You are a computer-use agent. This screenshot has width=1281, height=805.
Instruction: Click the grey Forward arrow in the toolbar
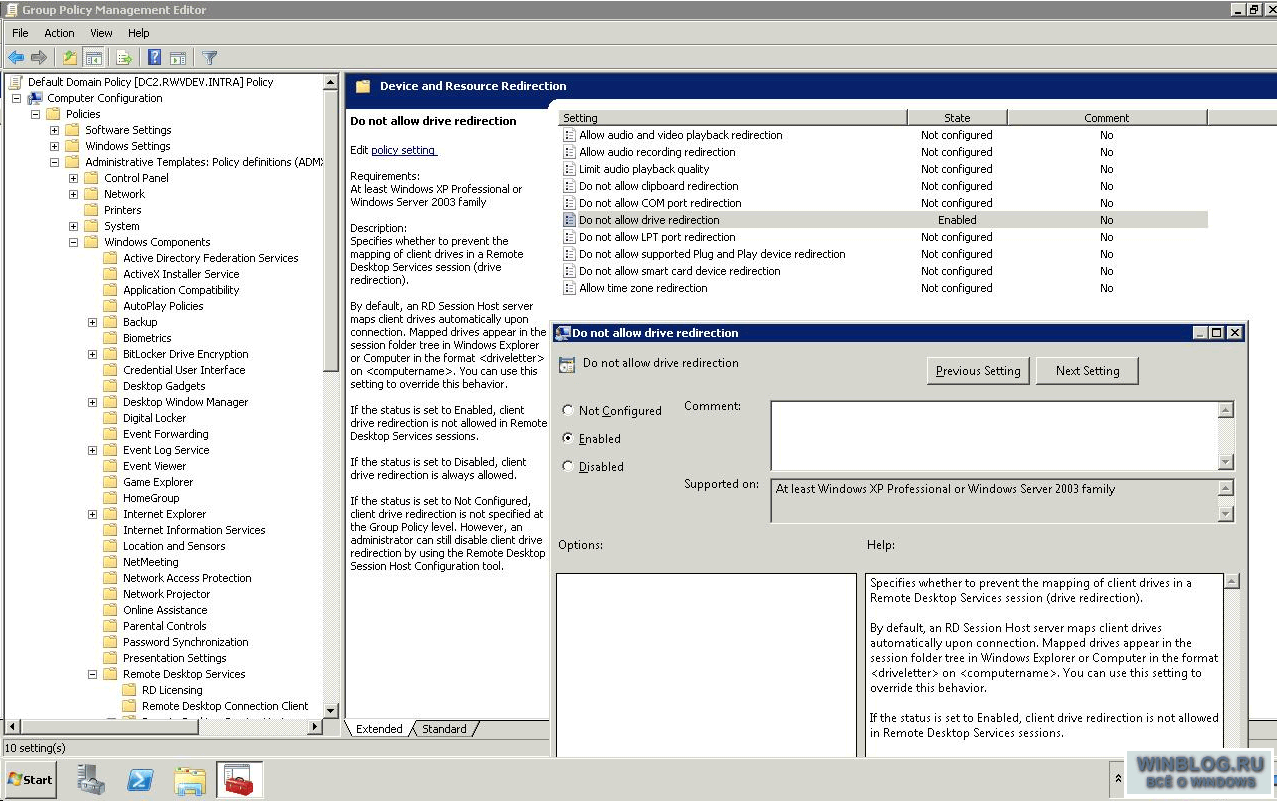click(x=39, y=58)
